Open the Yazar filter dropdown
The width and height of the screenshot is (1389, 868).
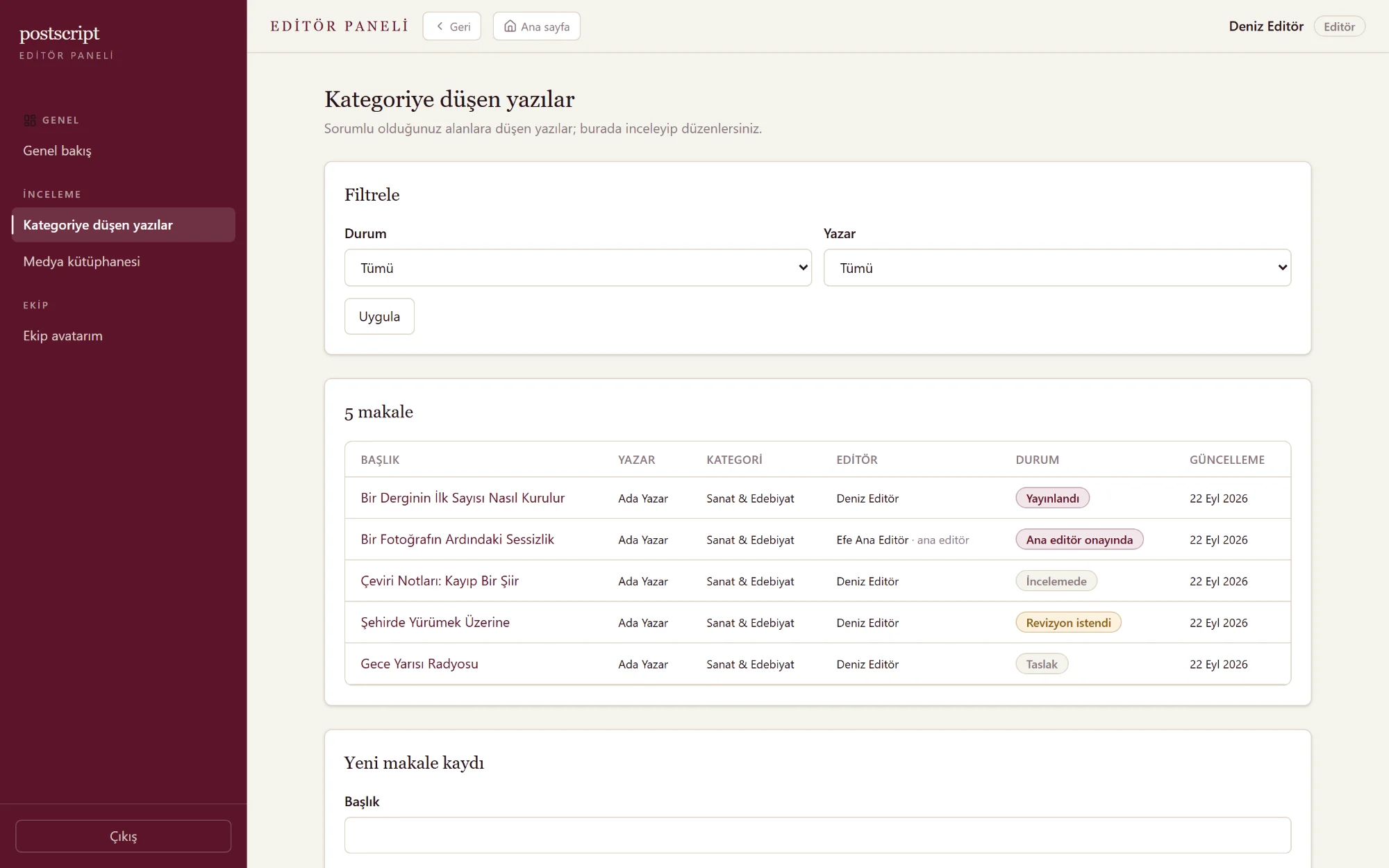point(1057,267)
